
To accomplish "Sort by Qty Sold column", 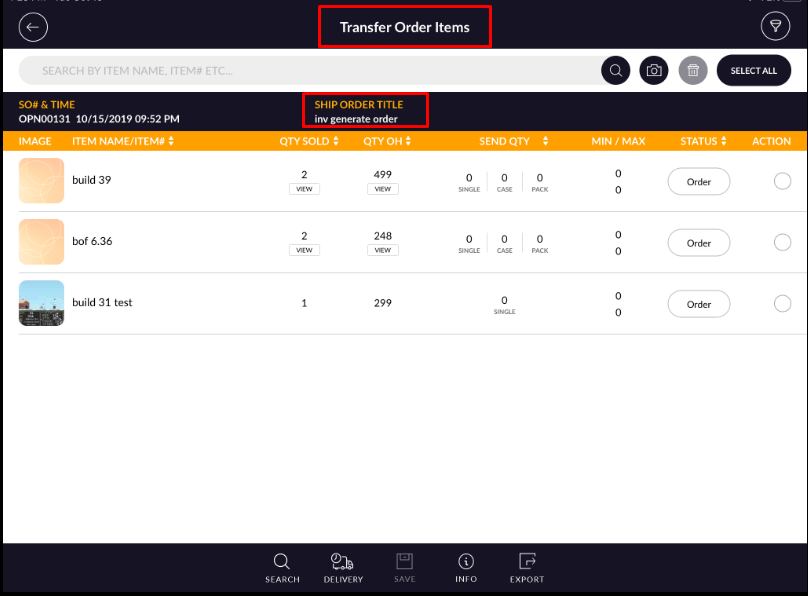I will [x=308, y=142].
